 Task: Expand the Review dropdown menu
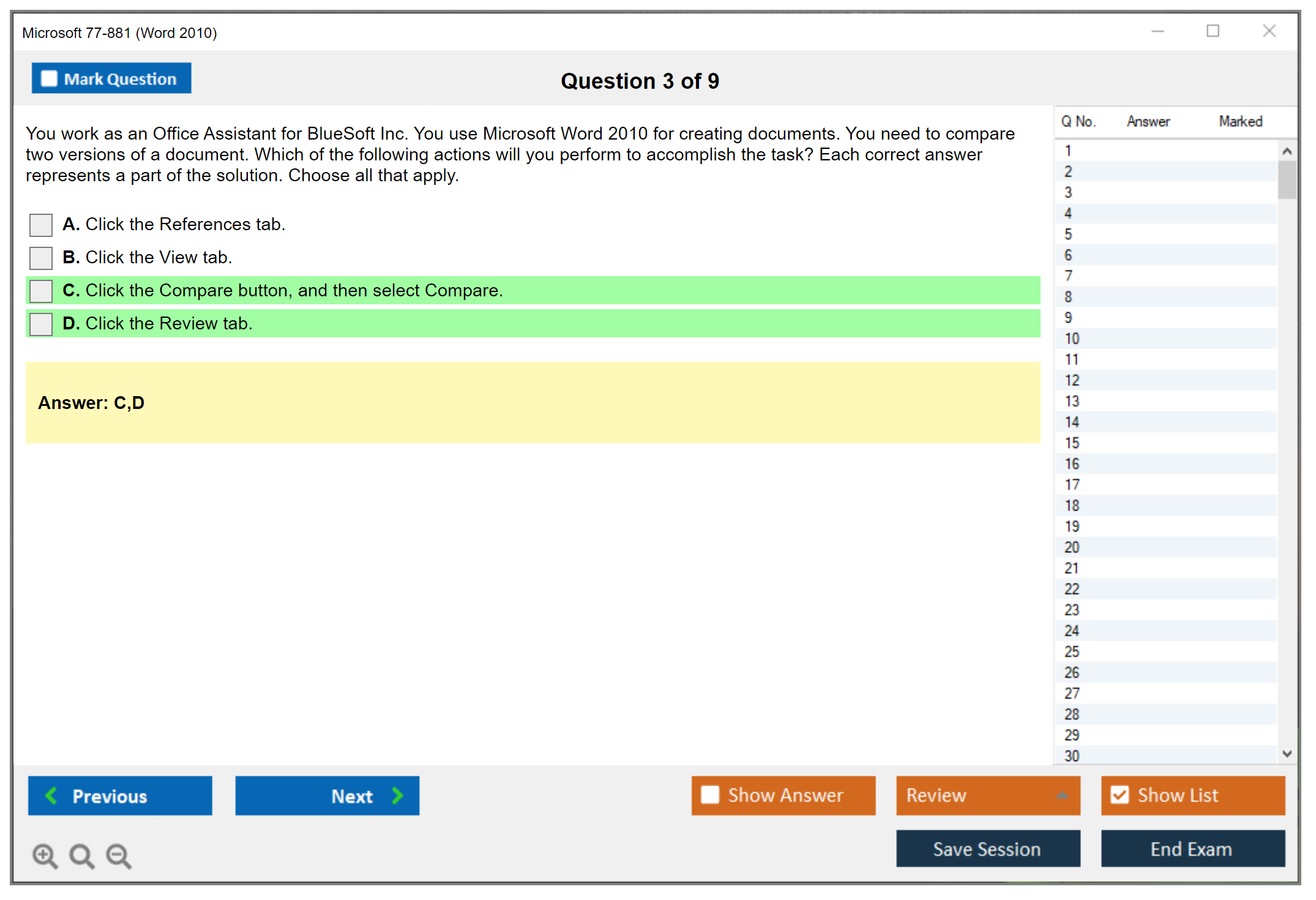pos(1062,795)
